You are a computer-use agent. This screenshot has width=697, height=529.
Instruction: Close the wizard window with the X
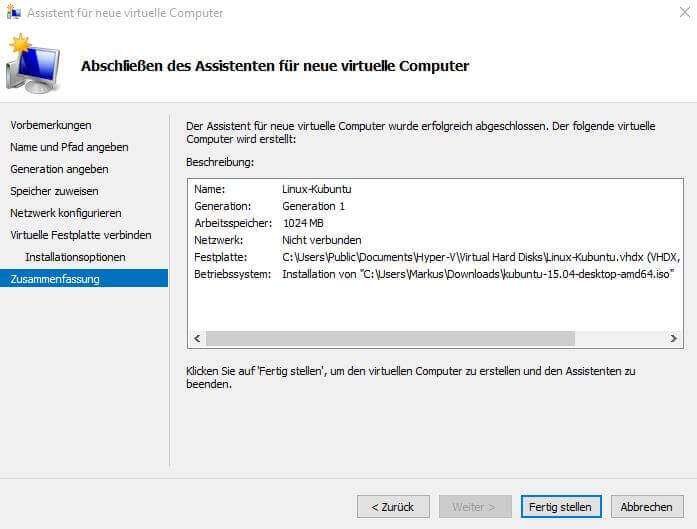[x=685, y=12]
